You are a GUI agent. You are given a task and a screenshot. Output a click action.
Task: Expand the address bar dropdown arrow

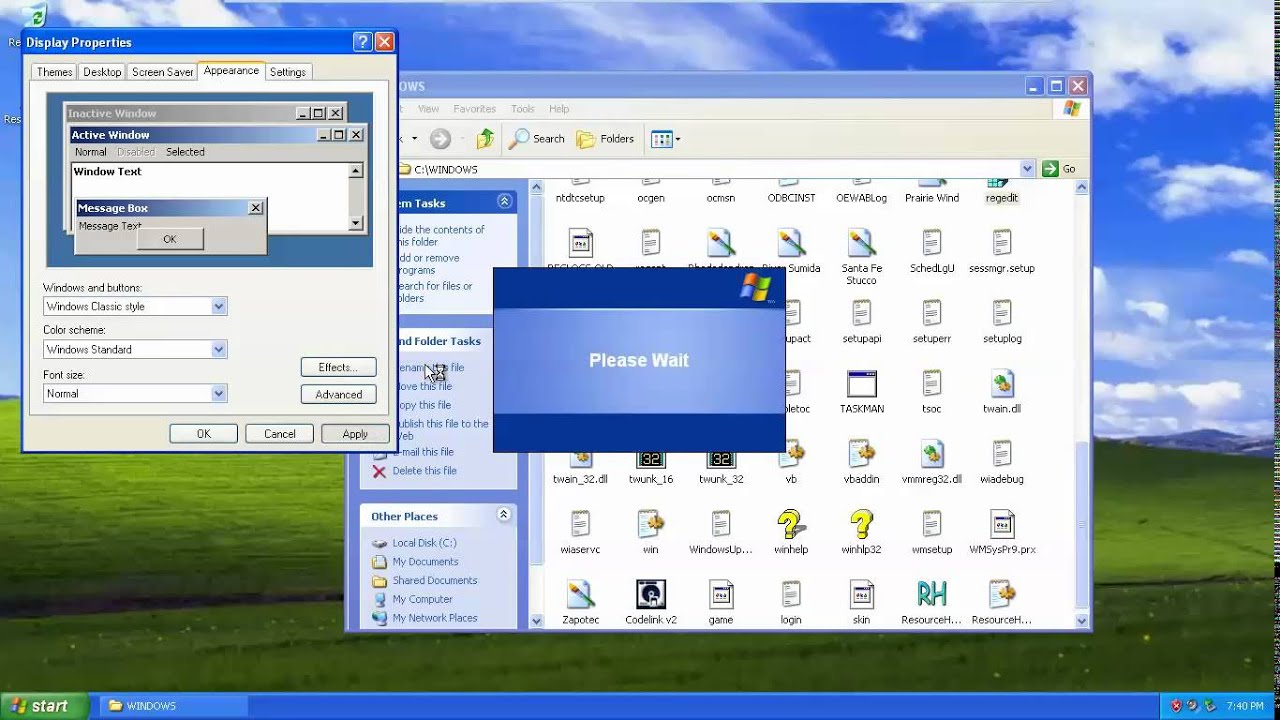[1027, 169]
